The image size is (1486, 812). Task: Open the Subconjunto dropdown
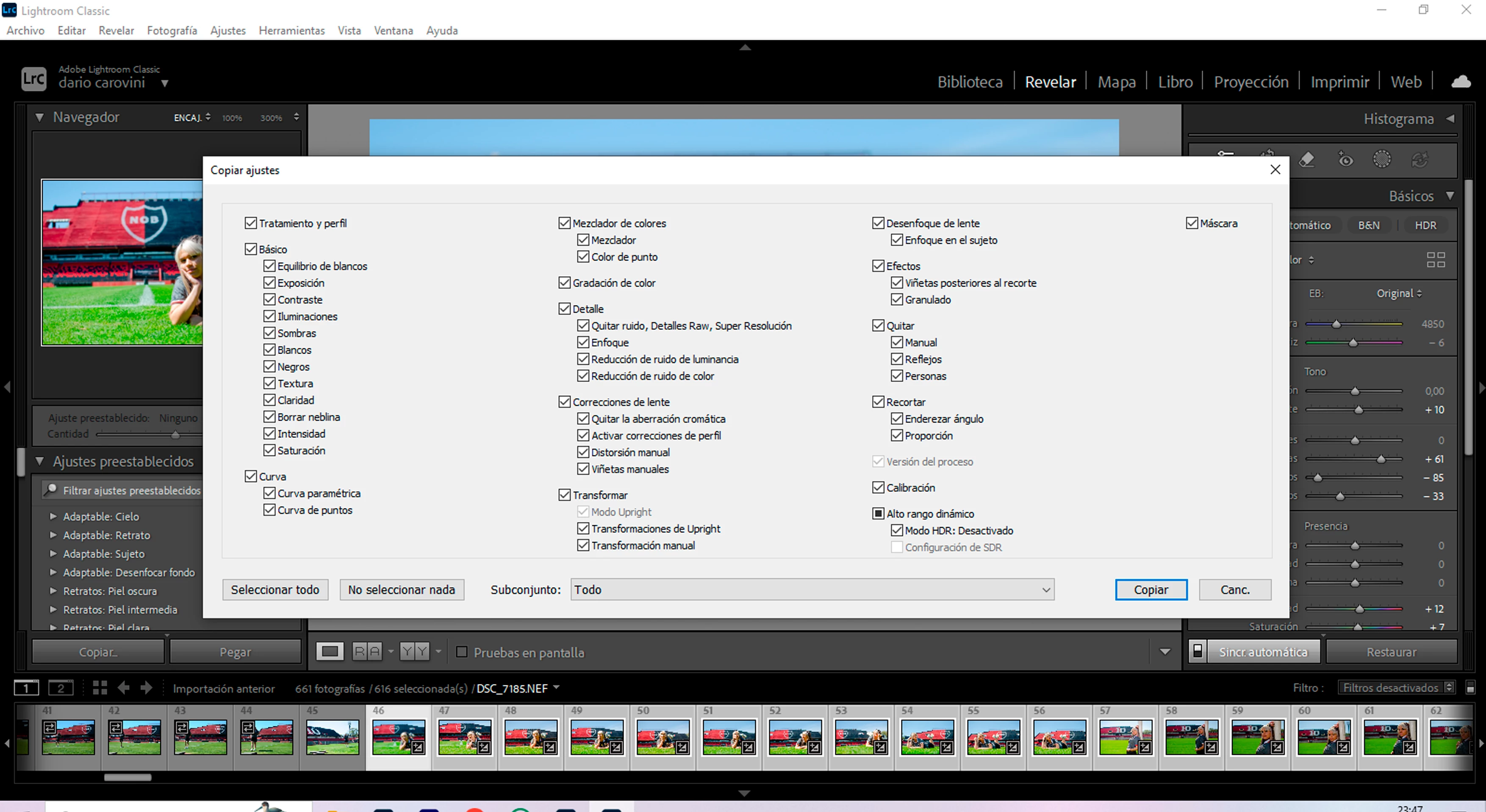pos(812,589)
